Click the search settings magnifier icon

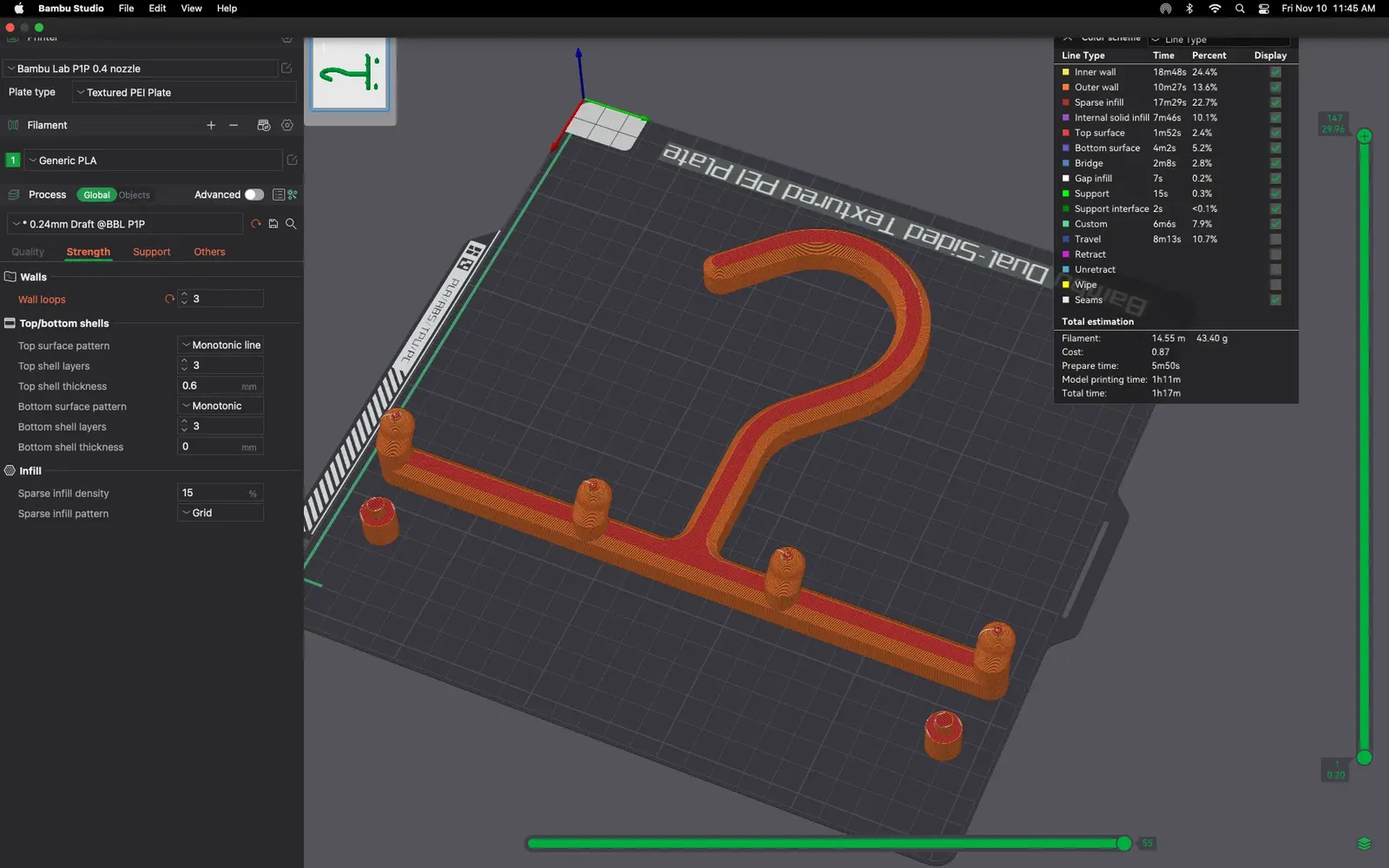[291, 224]
